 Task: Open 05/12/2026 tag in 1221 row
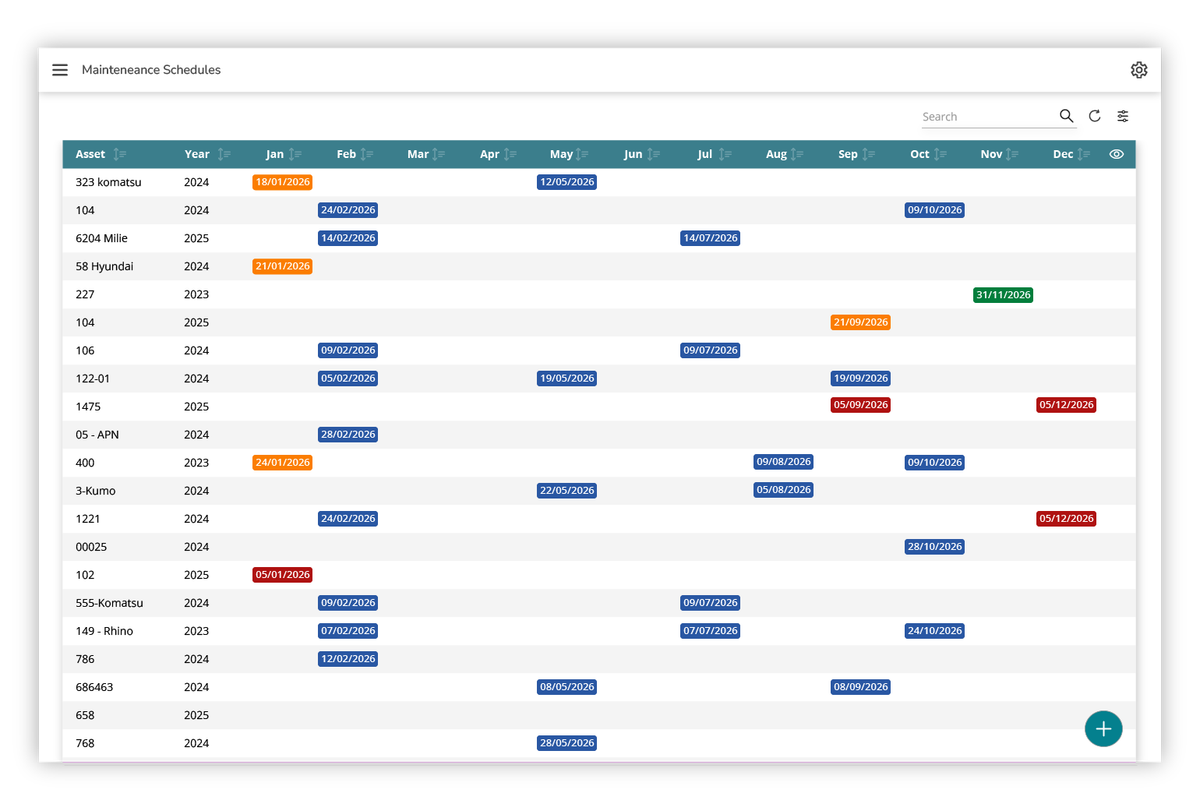tap(1066, 519)
